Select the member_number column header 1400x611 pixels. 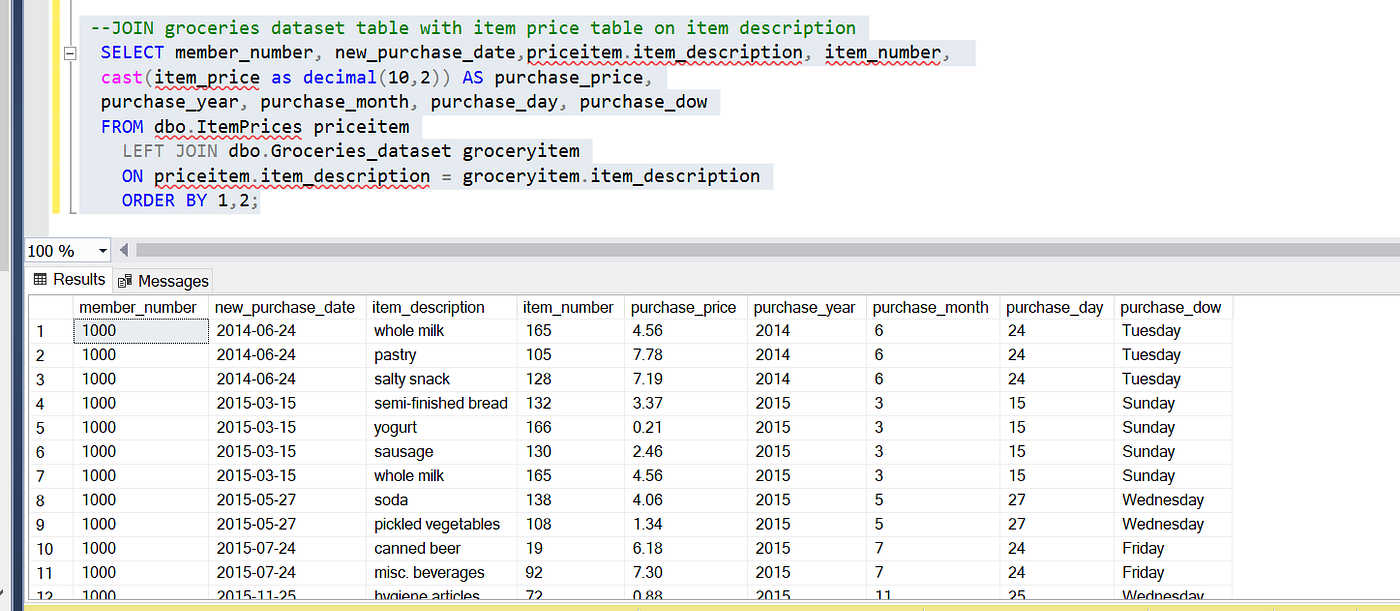[138, 307]
